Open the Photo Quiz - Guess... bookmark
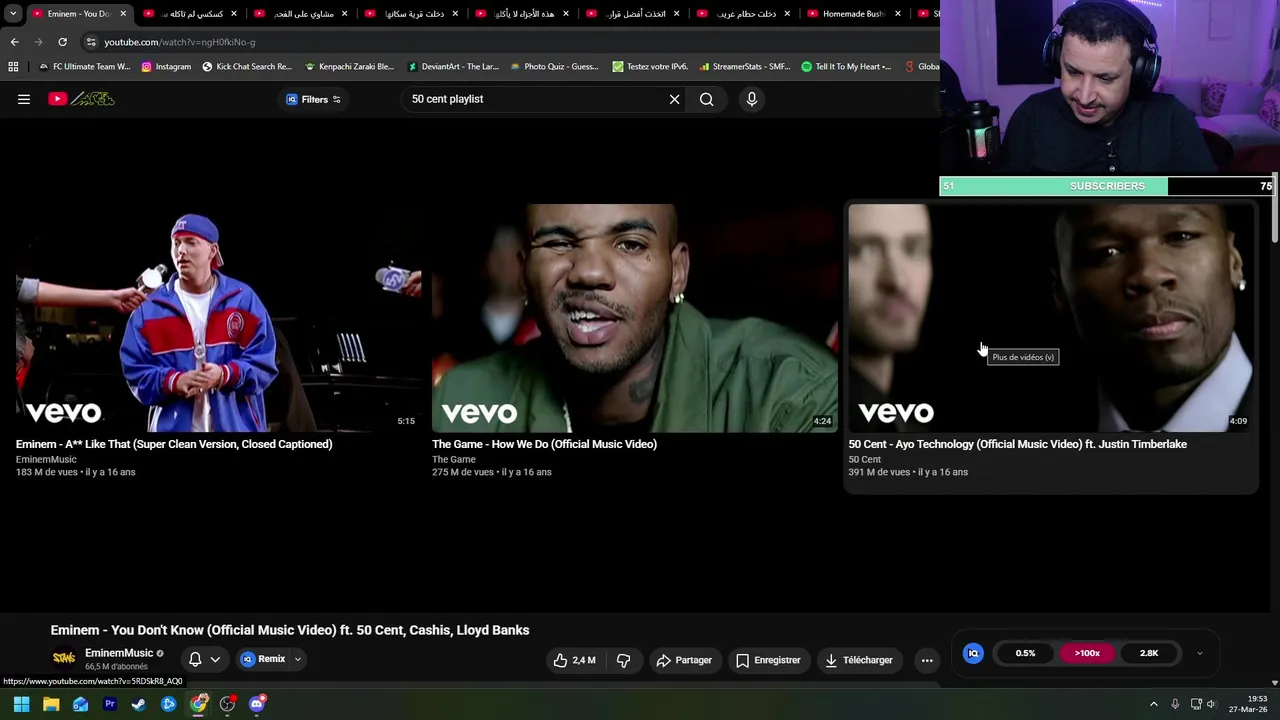The height and width of the screenshot is (720, 1280). (x=554, y=67)
